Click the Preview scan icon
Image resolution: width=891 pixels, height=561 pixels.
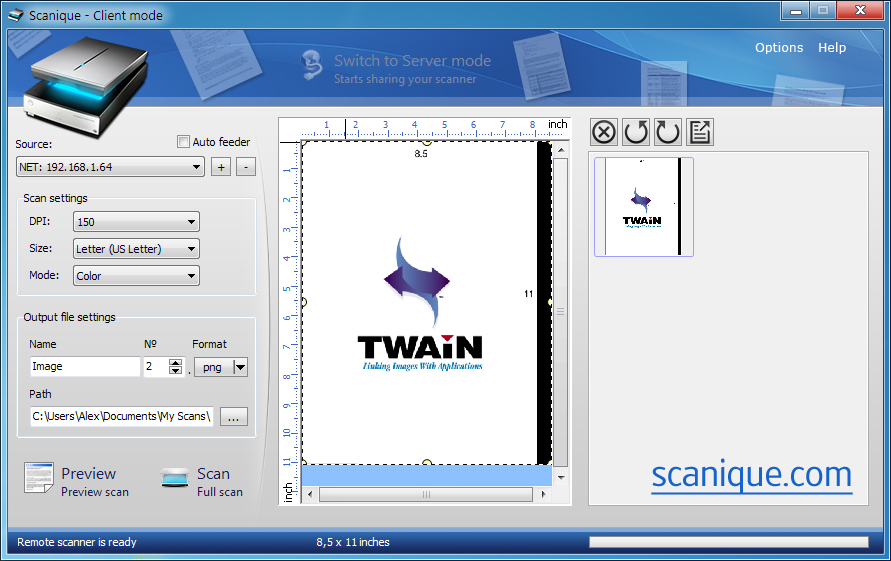[x=40, y=480]
